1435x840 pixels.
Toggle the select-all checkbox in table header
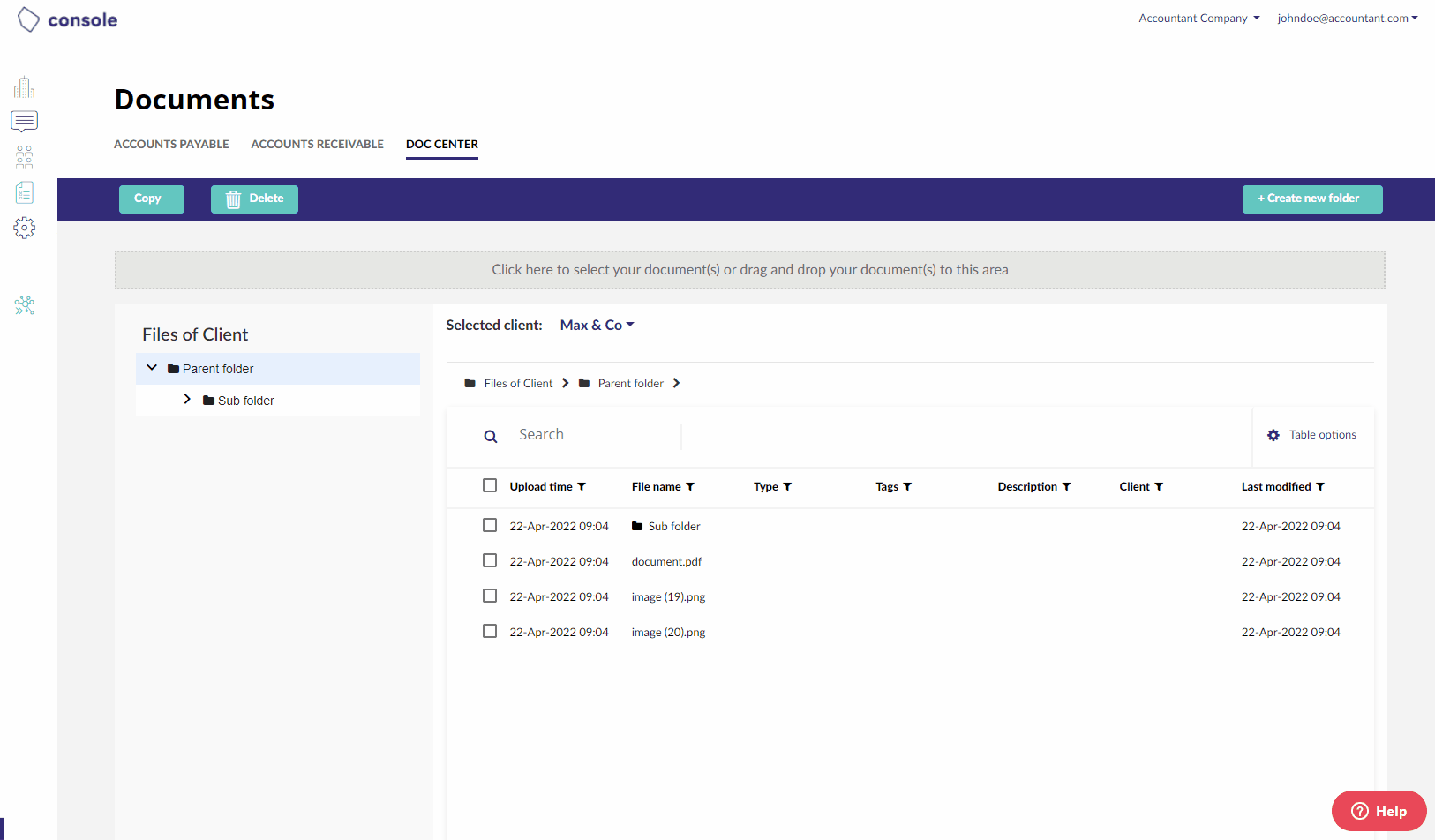[490, 485]
